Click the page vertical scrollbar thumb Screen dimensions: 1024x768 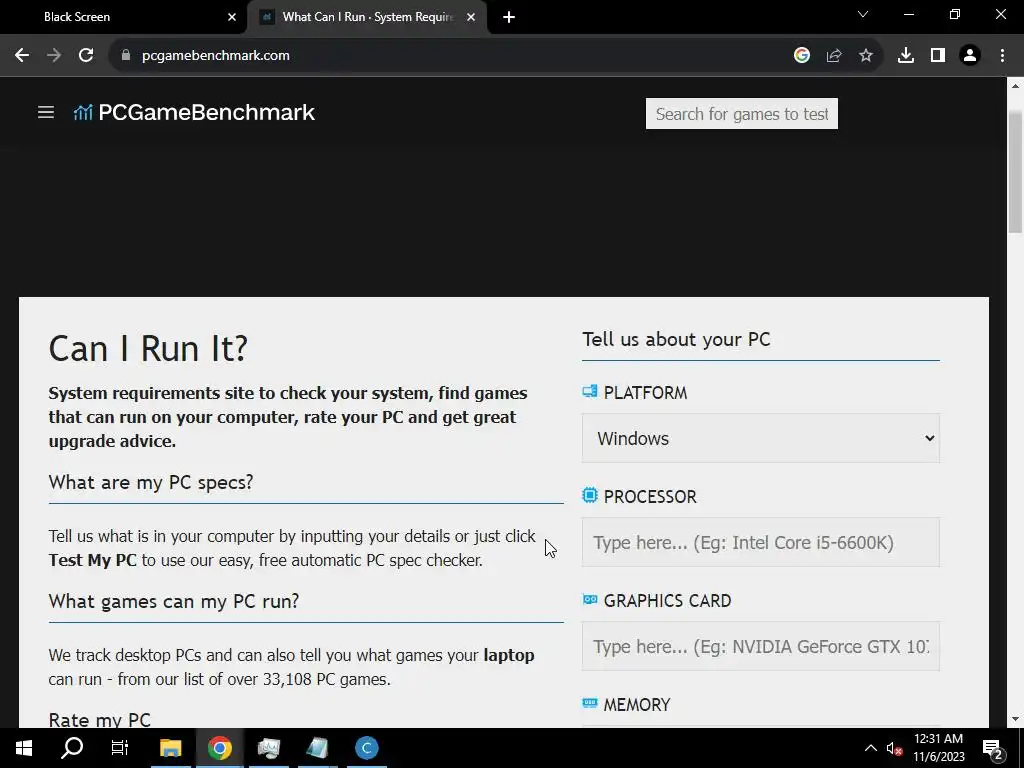(1015, 171)
